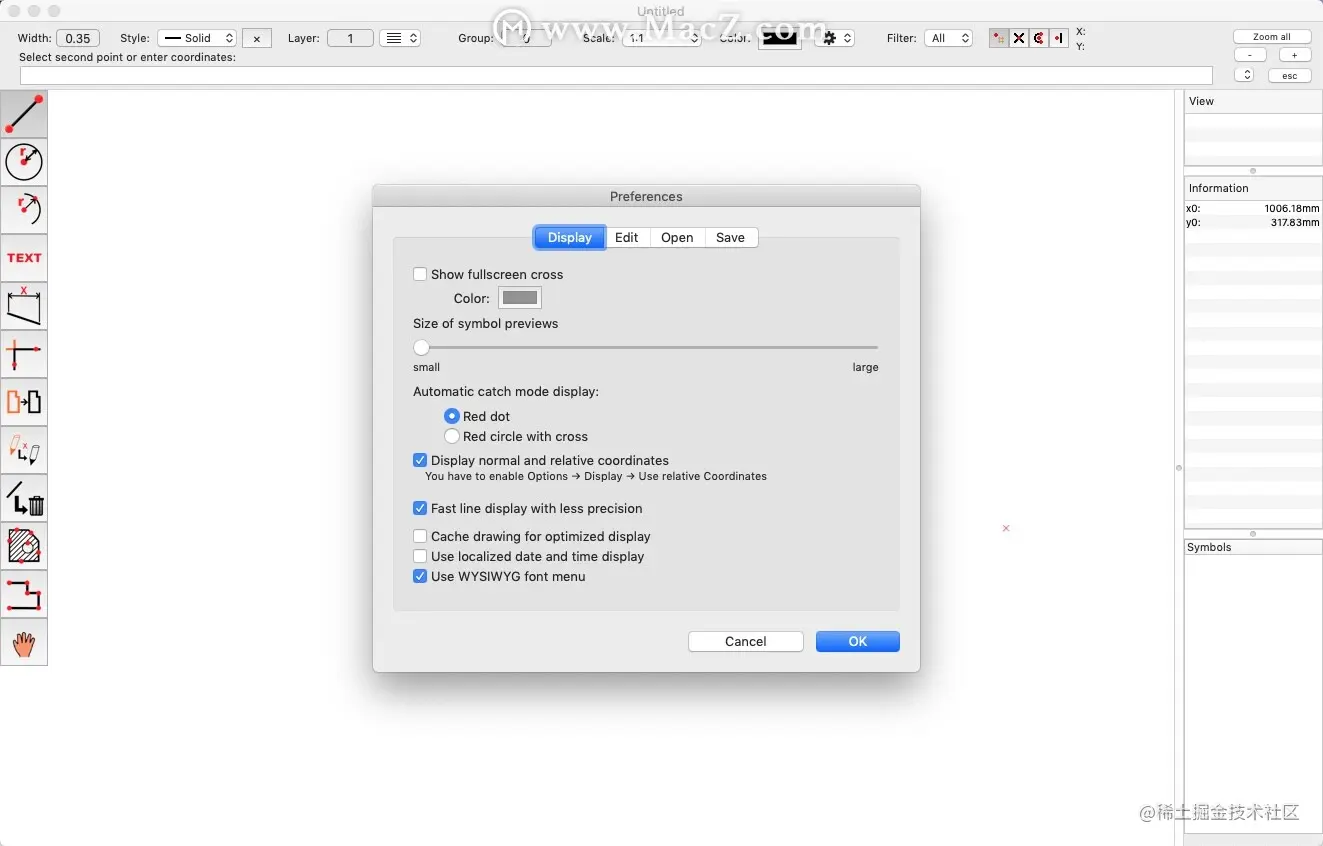Enable Cache drawing for optimized display
Screen dimensions: 1323x846
[420, 536]
